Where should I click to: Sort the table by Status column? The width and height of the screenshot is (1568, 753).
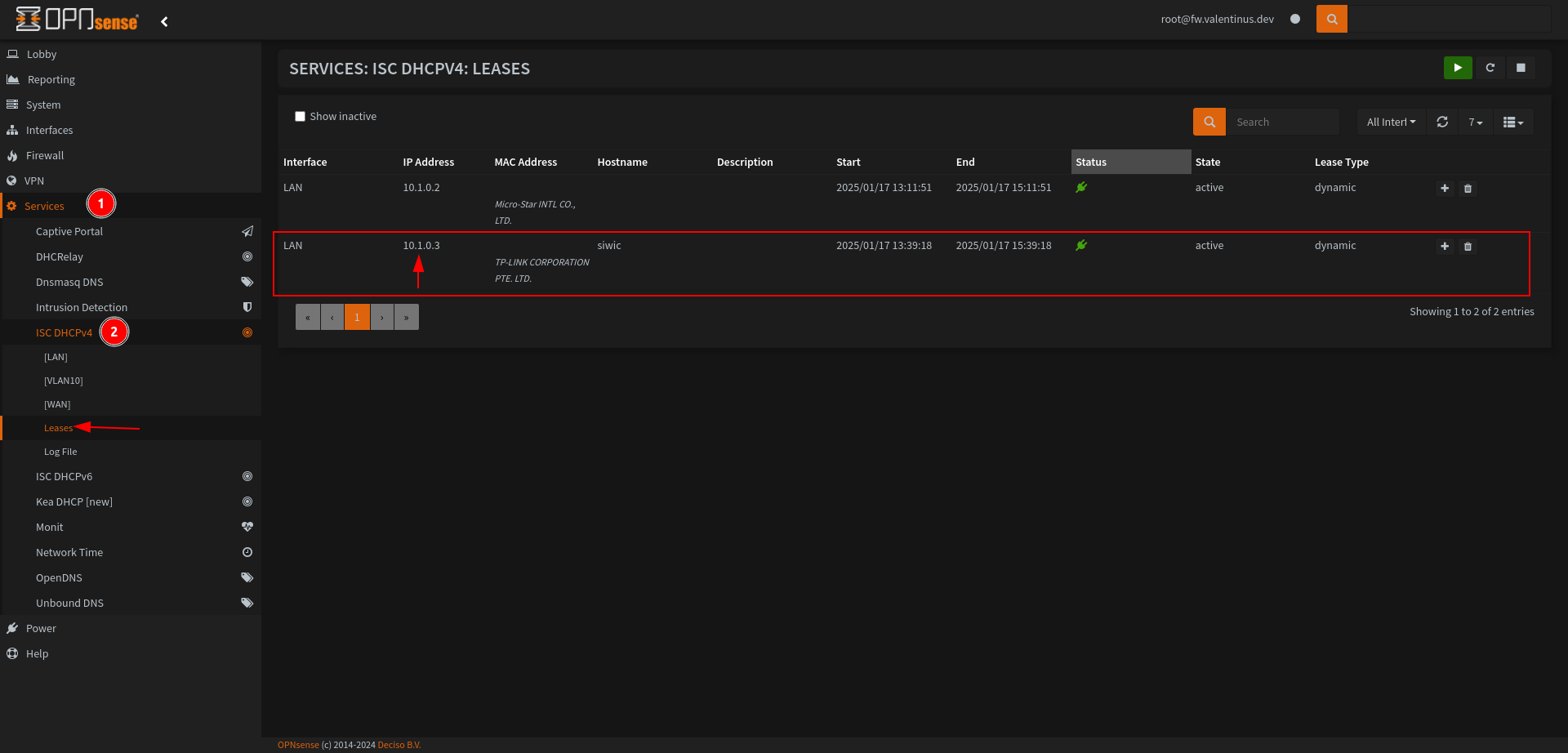(1130, 162)
